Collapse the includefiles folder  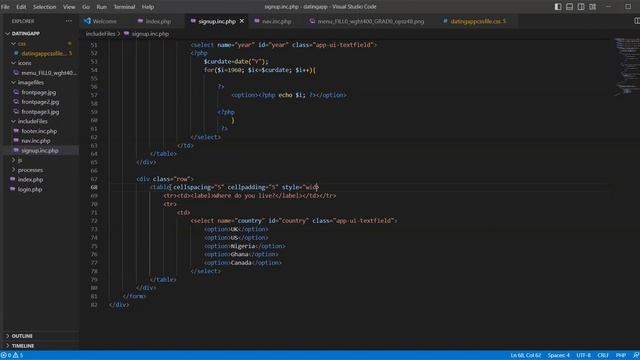point(13,121)
